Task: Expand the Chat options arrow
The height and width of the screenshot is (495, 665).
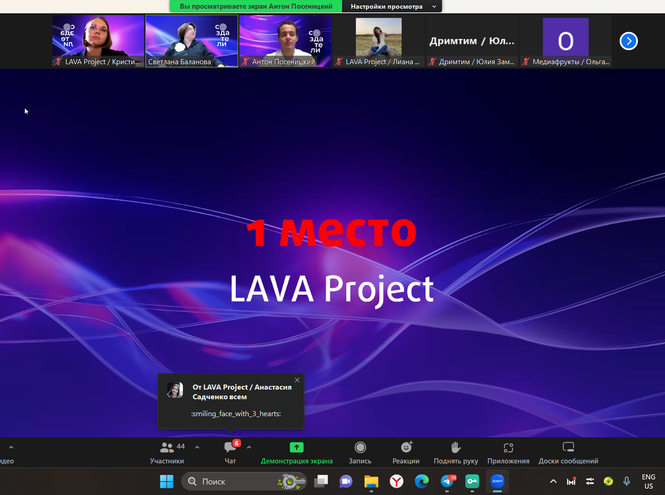Action: (249, 447)
